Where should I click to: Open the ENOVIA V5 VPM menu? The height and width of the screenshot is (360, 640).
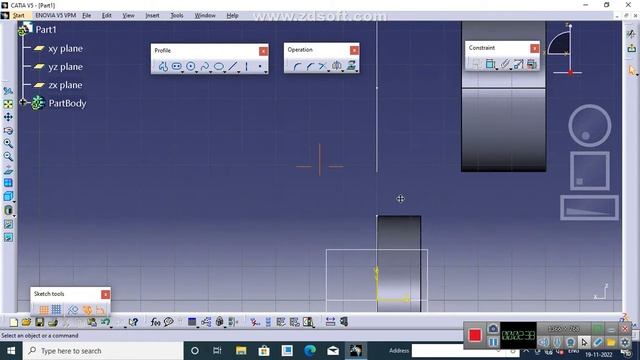[56, 16]
